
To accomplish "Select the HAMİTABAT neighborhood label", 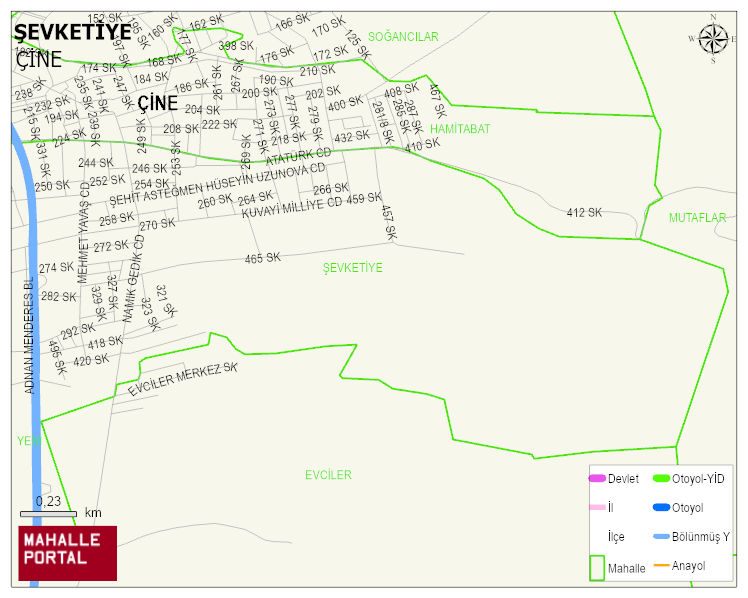I will tap(460, 129).
